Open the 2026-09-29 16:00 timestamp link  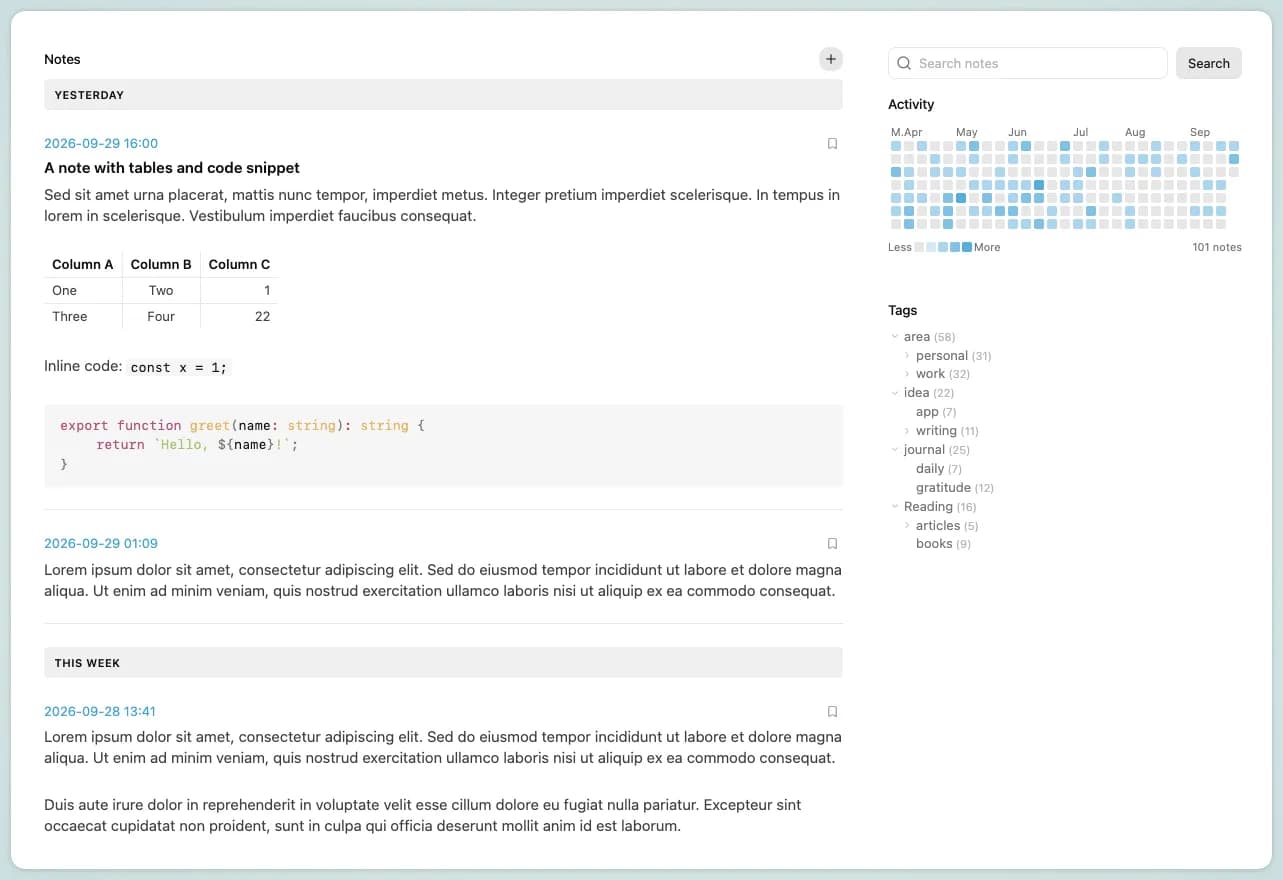101,144
